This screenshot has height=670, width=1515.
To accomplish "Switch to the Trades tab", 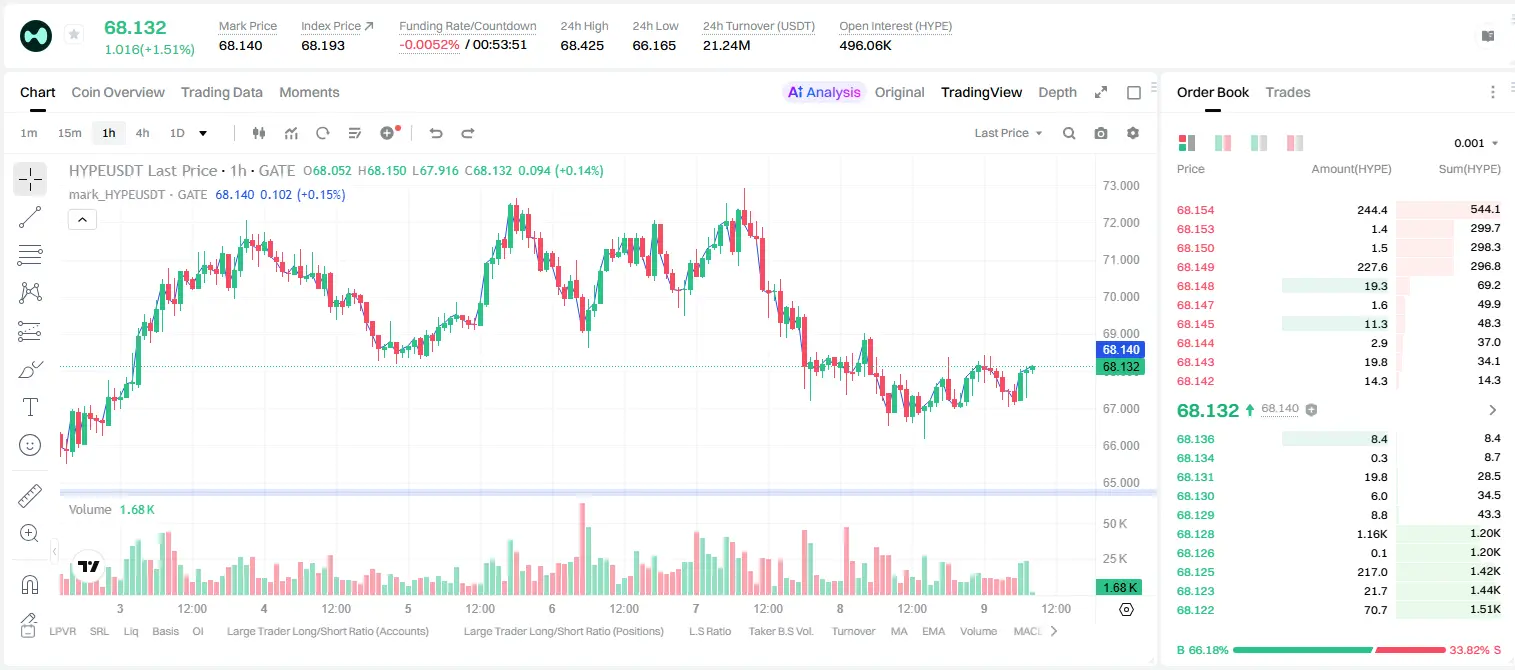I will point(1287,92).
